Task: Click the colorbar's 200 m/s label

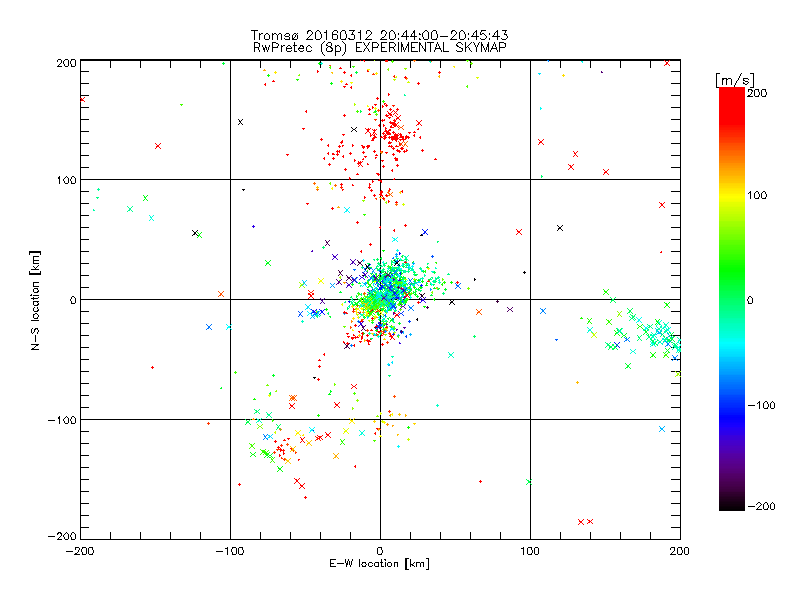Action: point(757,93)
